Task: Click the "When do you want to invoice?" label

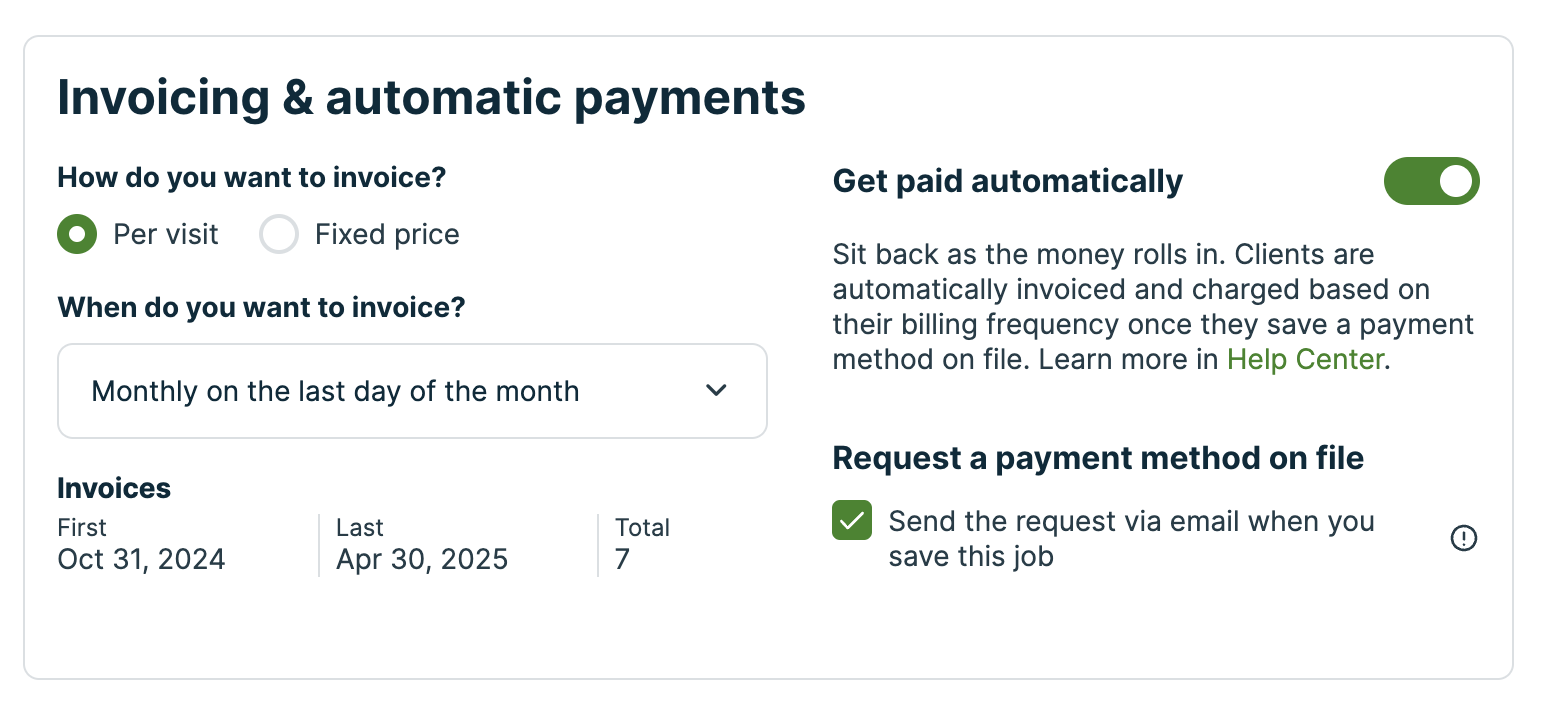Action: (261, 307)
